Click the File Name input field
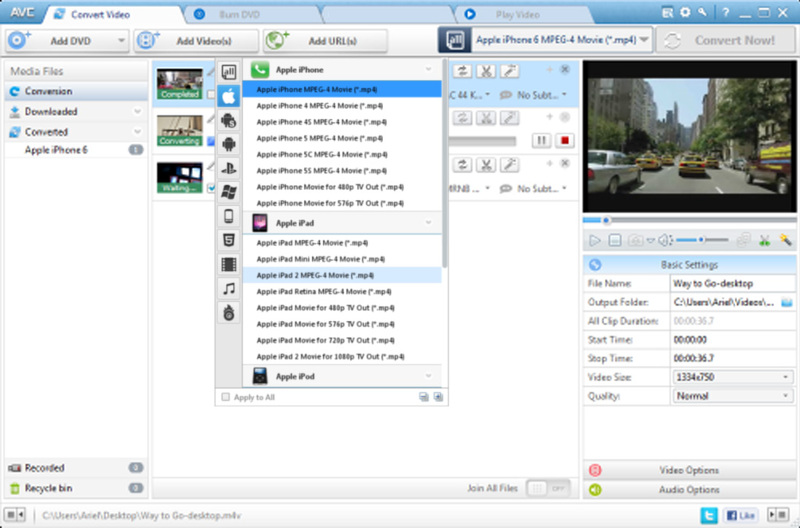The height and width of the screenshot is (528, 800). tap(732, 284)
